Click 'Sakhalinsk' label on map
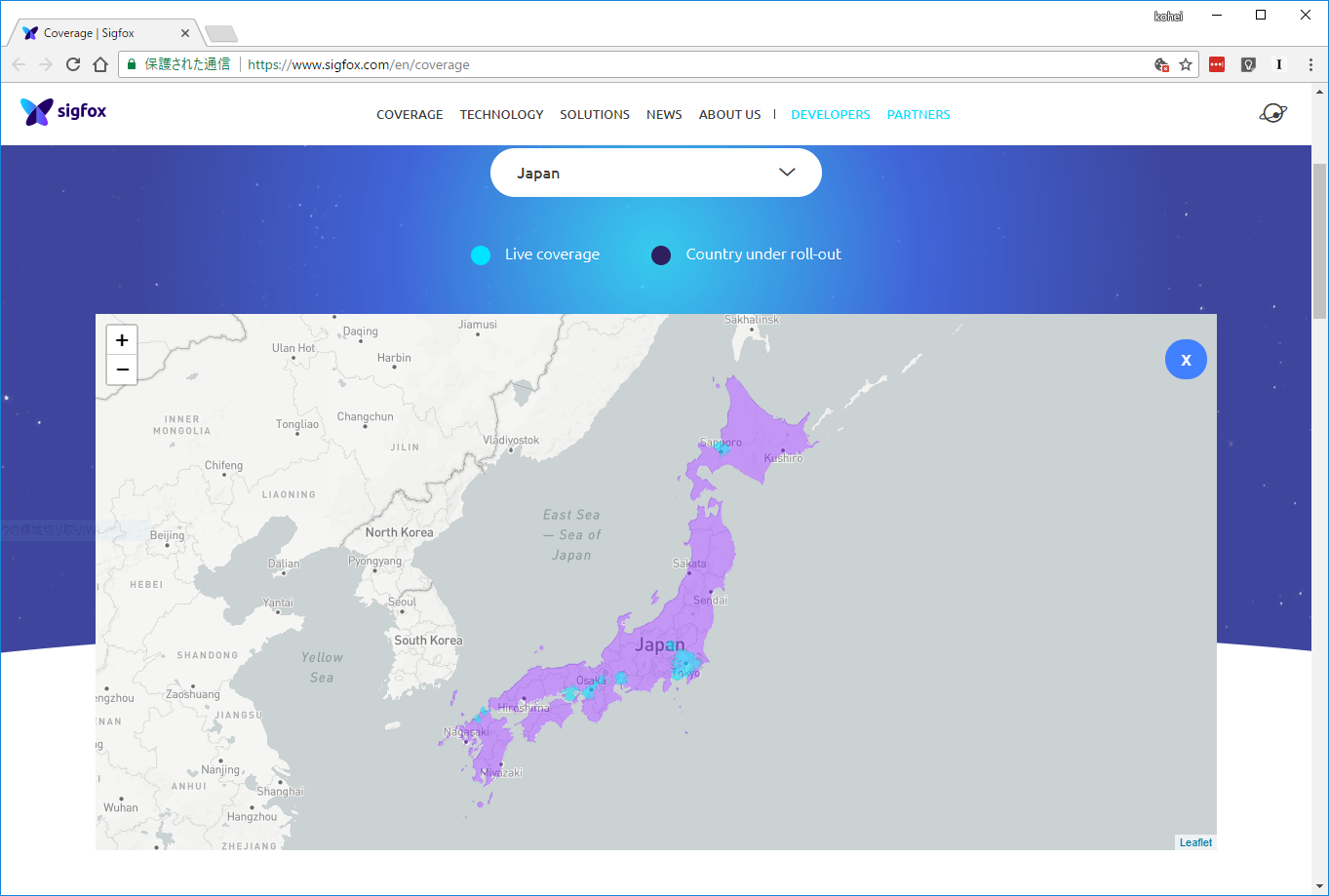1329x896 pixels. pos(752,320)
